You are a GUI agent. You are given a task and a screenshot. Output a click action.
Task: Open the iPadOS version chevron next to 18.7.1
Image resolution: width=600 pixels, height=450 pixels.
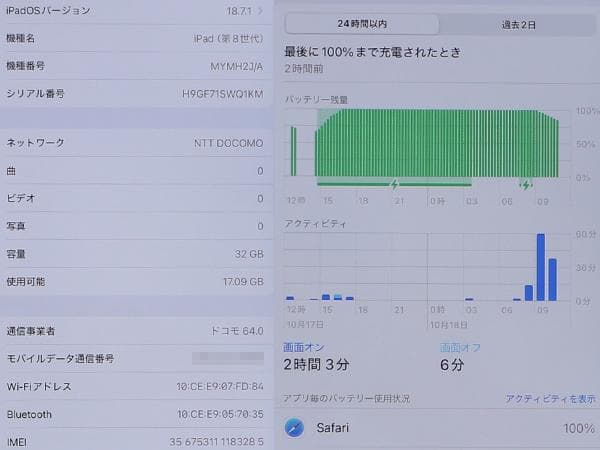261,11
